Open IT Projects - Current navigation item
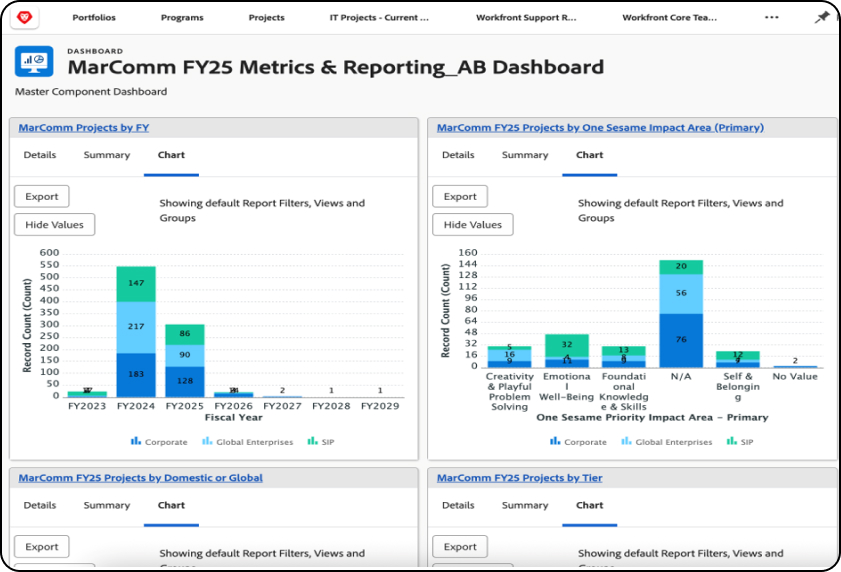This screenshot has height=572, width=841. pyautogui.click(x=379, y=18)
